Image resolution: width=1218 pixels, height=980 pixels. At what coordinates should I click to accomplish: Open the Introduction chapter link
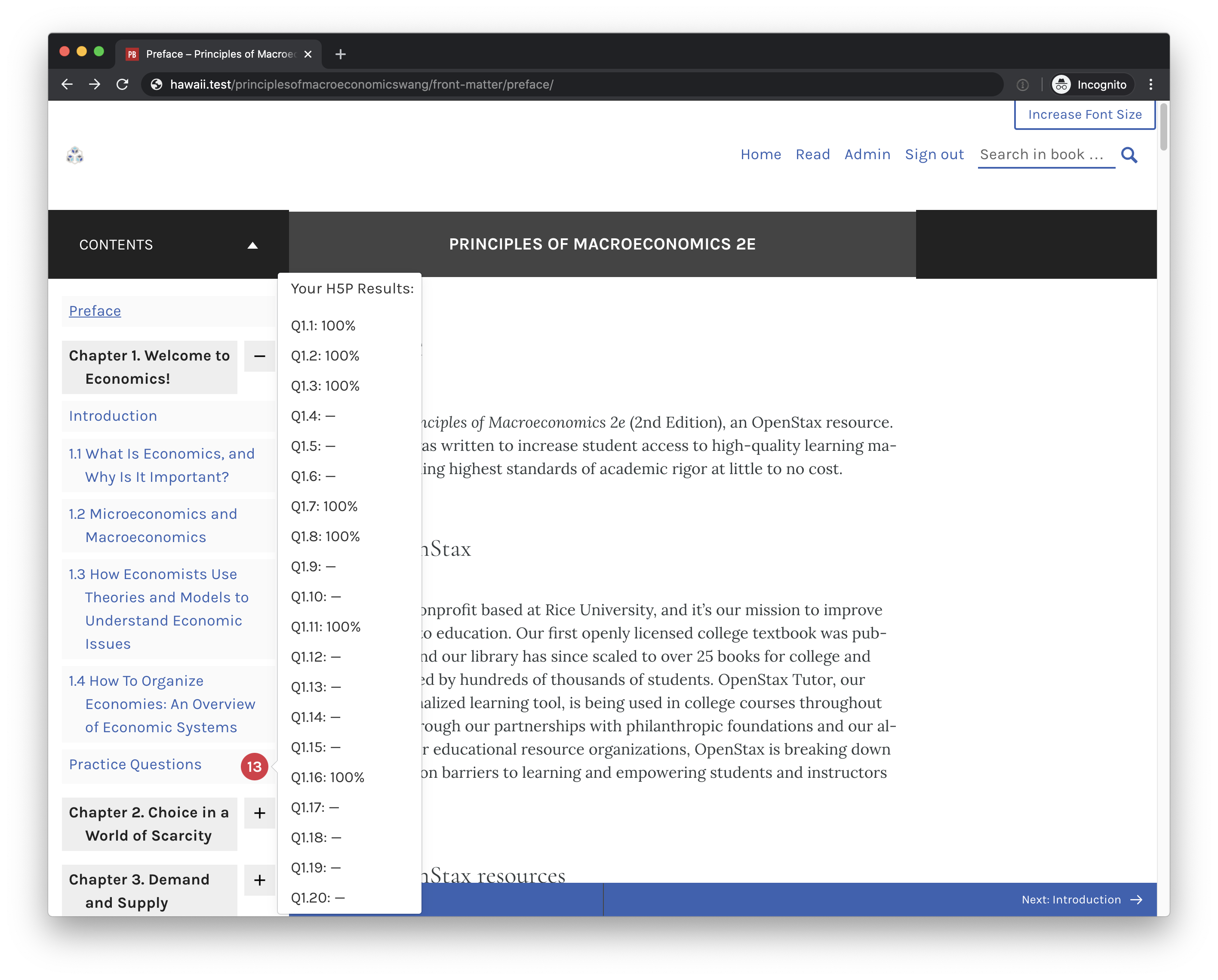coord(113,416)
